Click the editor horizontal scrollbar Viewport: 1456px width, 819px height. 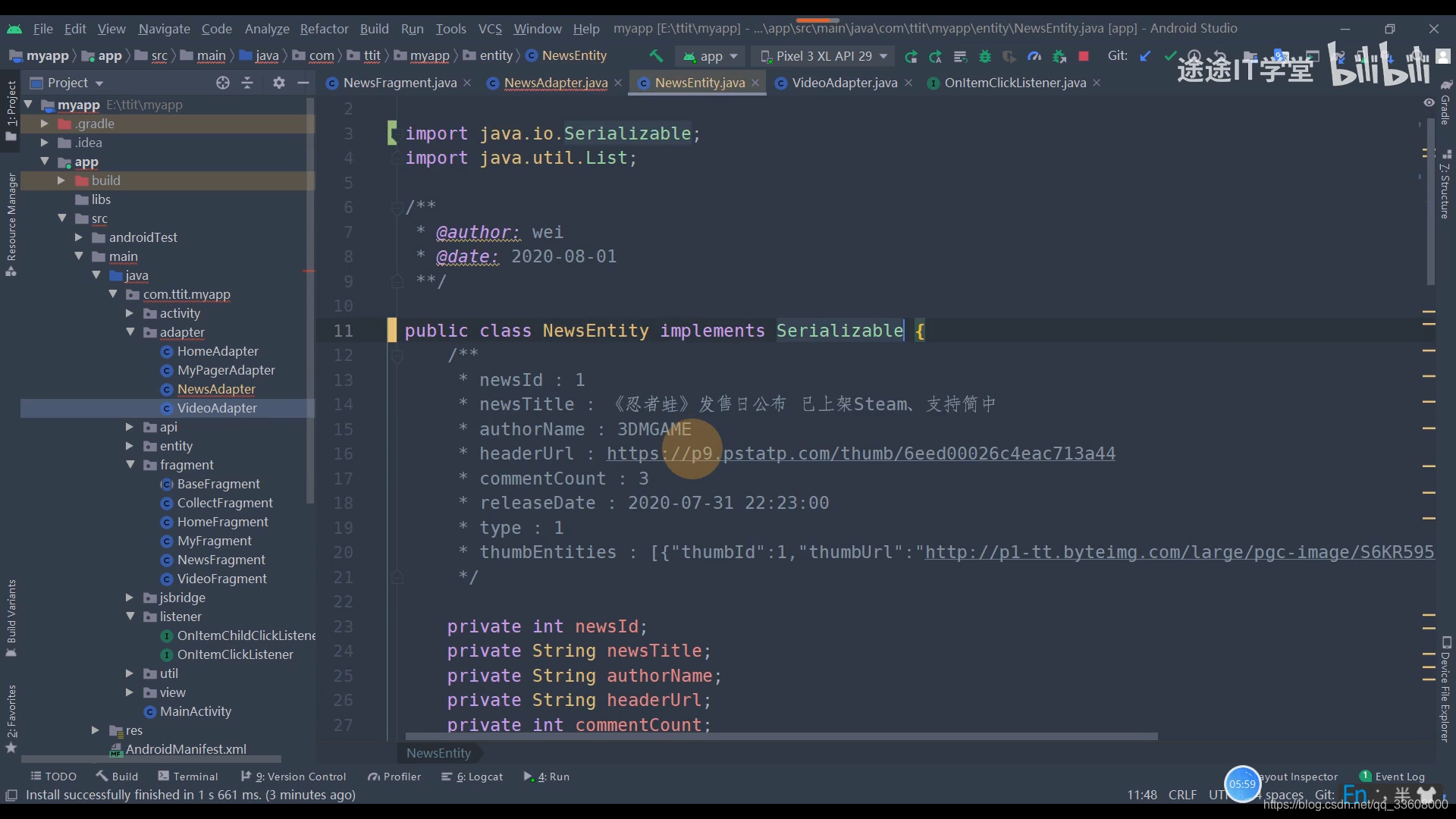781,736
